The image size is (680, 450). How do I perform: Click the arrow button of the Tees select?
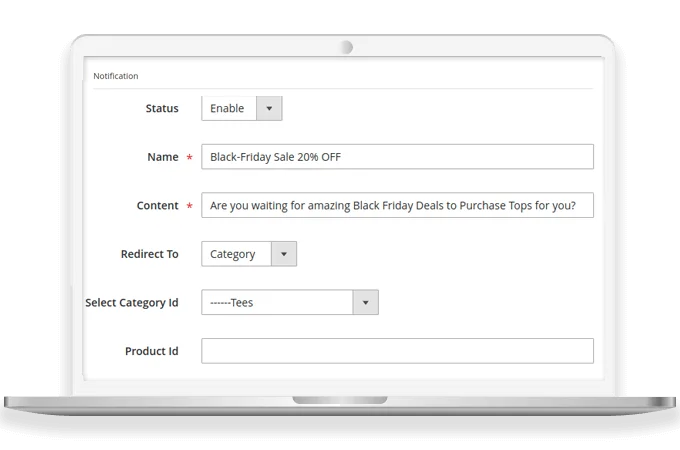pos(366,303)
